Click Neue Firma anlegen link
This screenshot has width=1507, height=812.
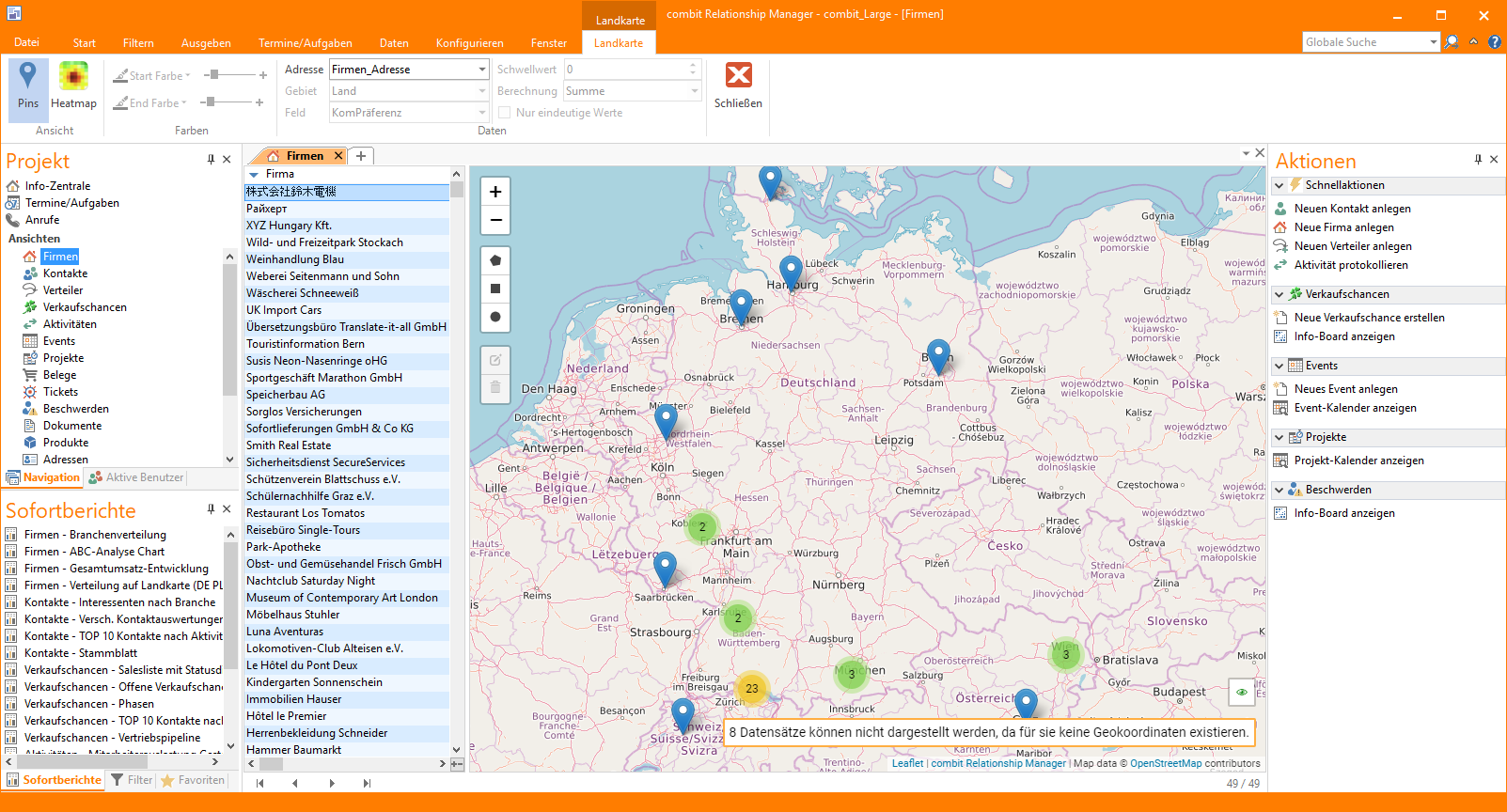[1343, 227]
